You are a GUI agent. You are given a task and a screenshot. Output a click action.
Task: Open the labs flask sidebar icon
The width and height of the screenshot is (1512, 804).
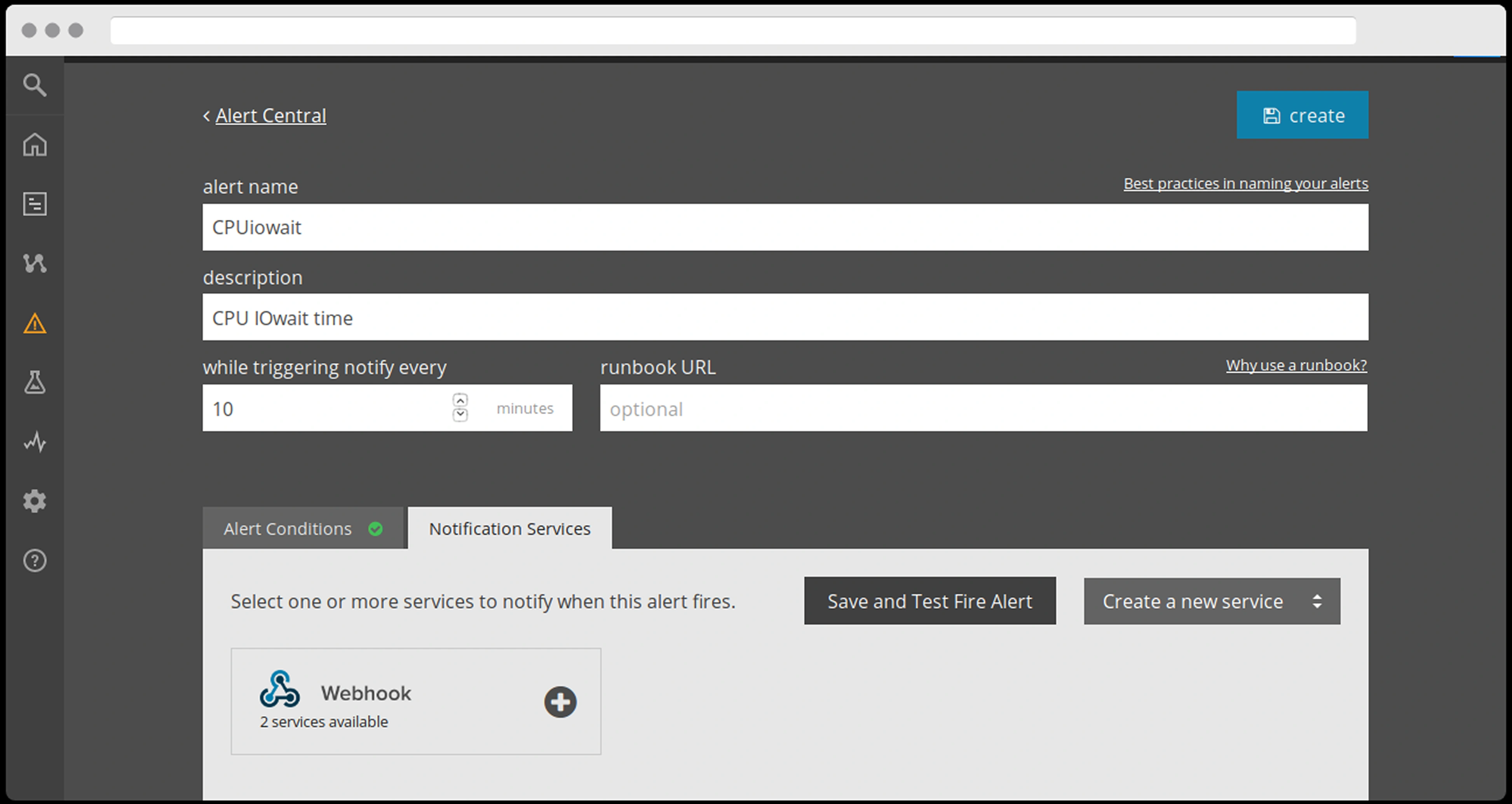[35, 383]
